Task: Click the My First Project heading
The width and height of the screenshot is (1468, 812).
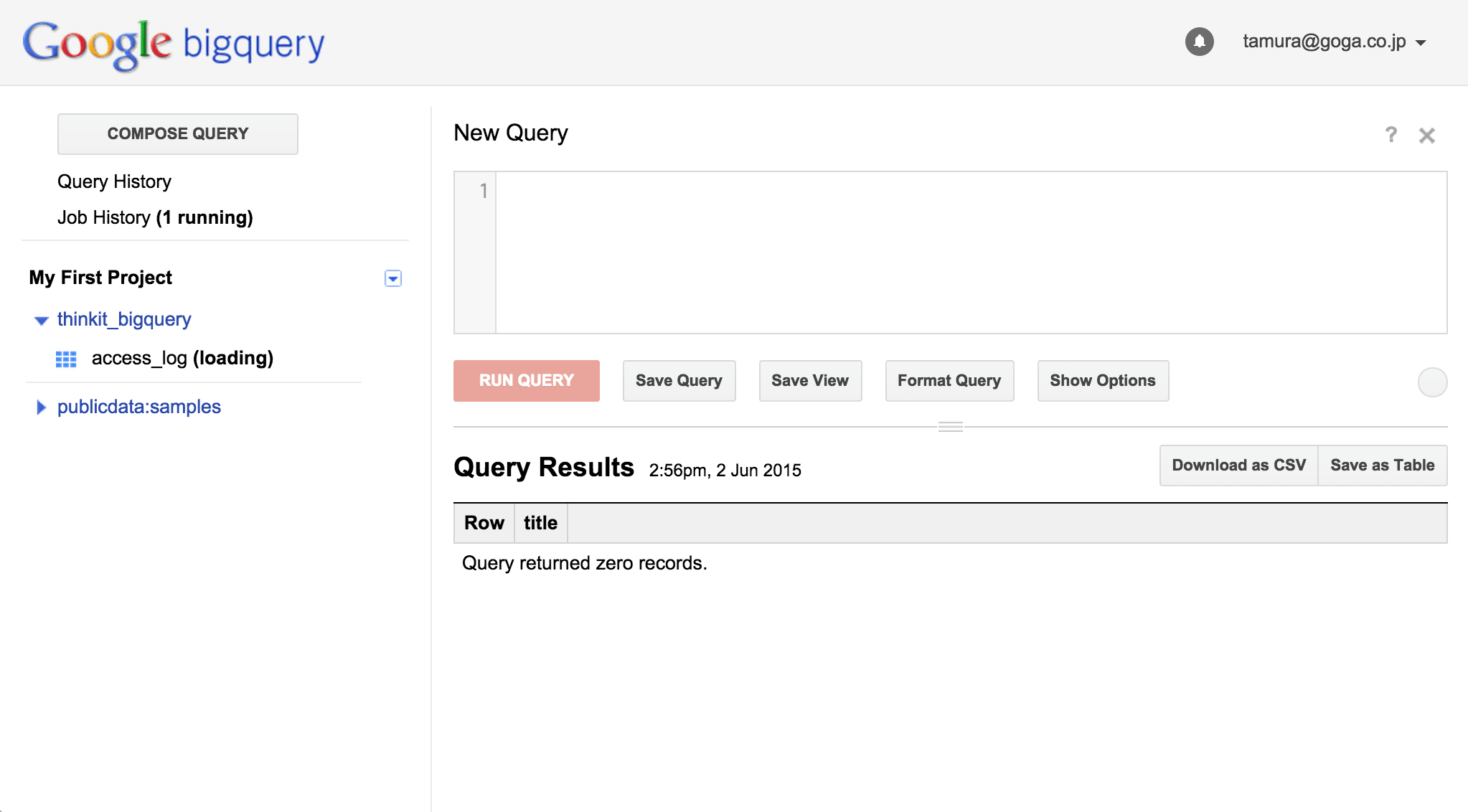Action: pos(100,278)
